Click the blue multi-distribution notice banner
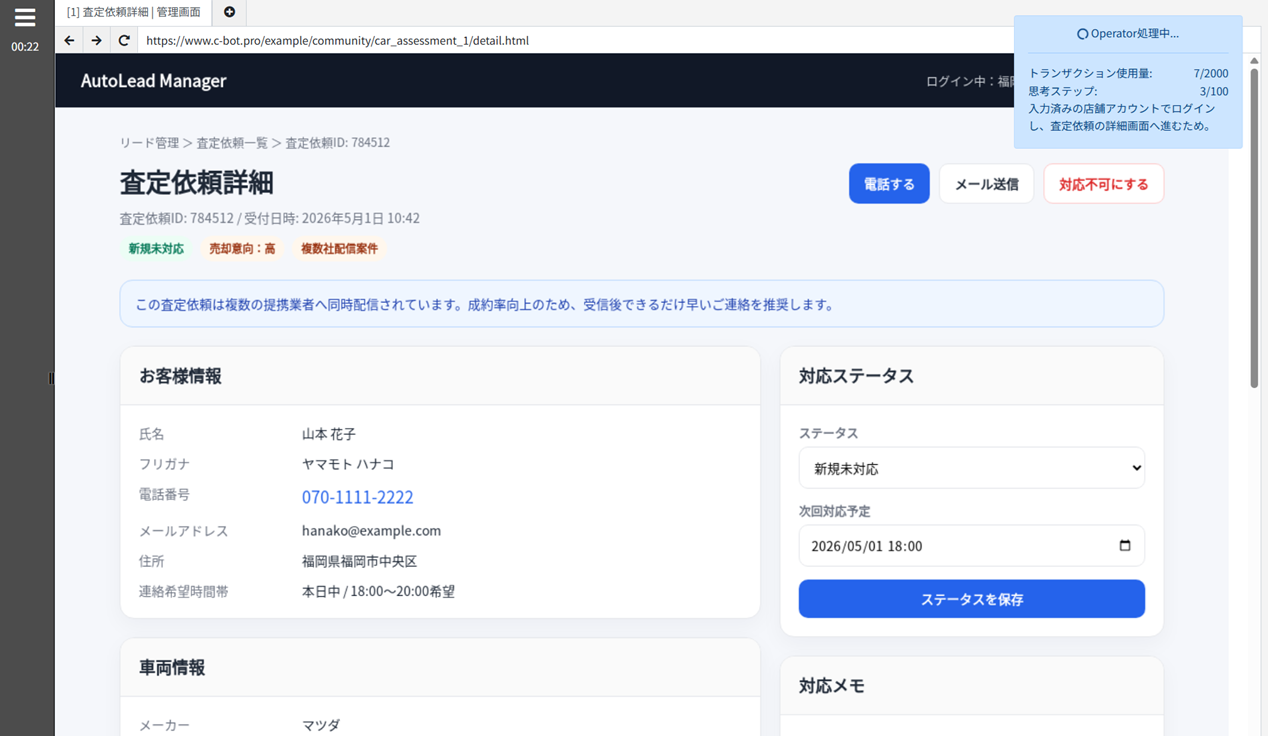Screen dimensions: 1268x736 point(641,304)
